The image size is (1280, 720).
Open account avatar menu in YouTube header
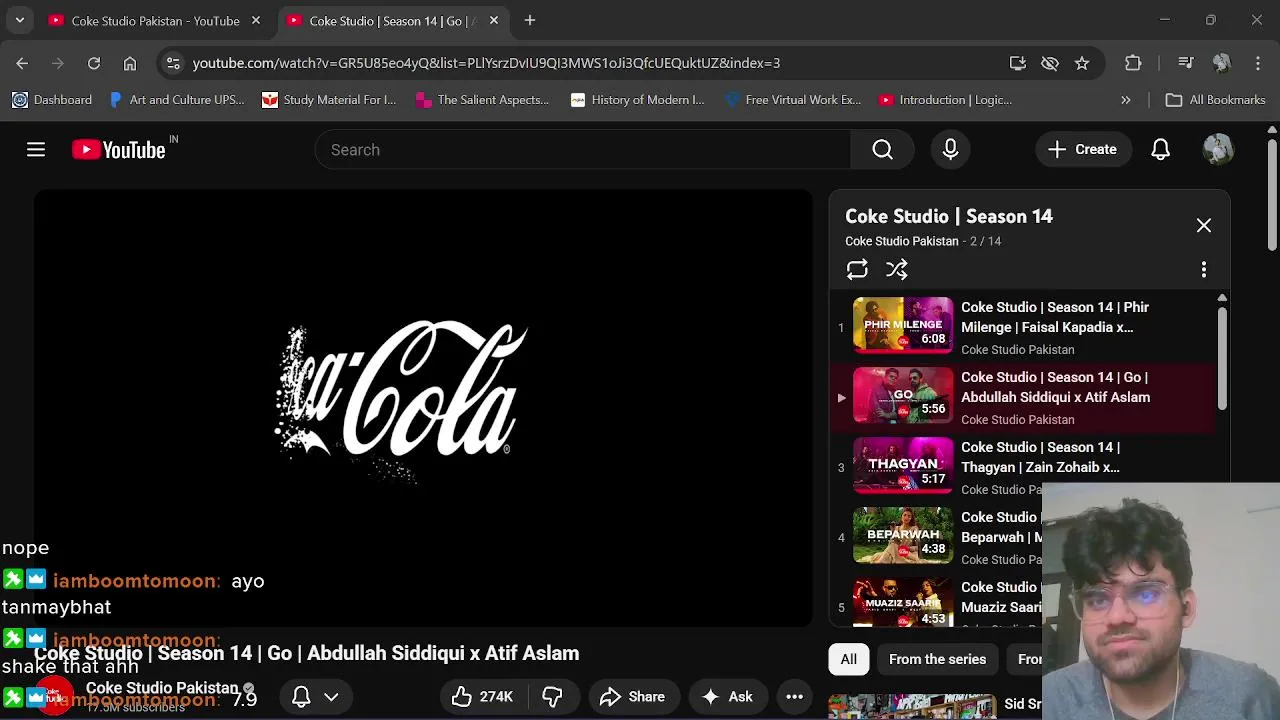point(1217,150)
